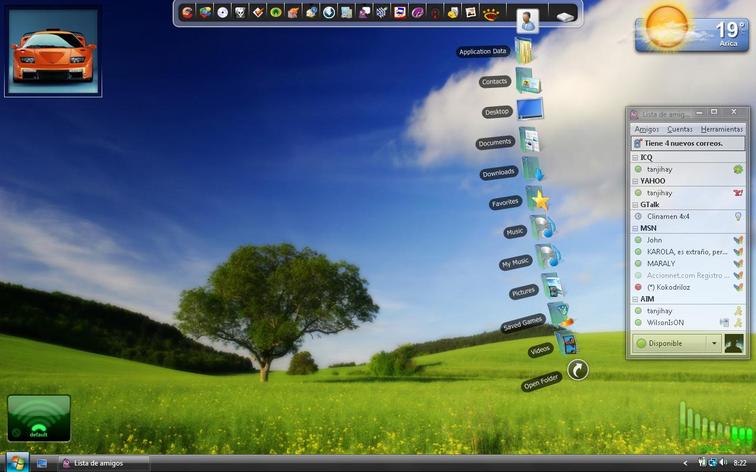Open the Pictures folder in the stack

pyautogui.click(x=553, y=285)
